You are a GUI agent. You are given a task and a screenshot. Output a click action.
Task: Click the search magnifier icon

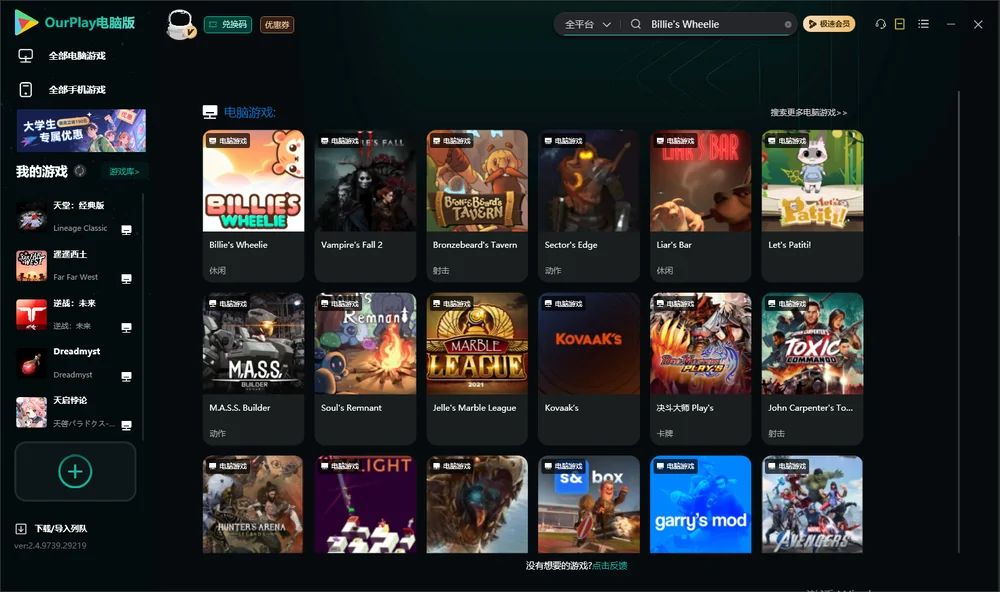636,24
